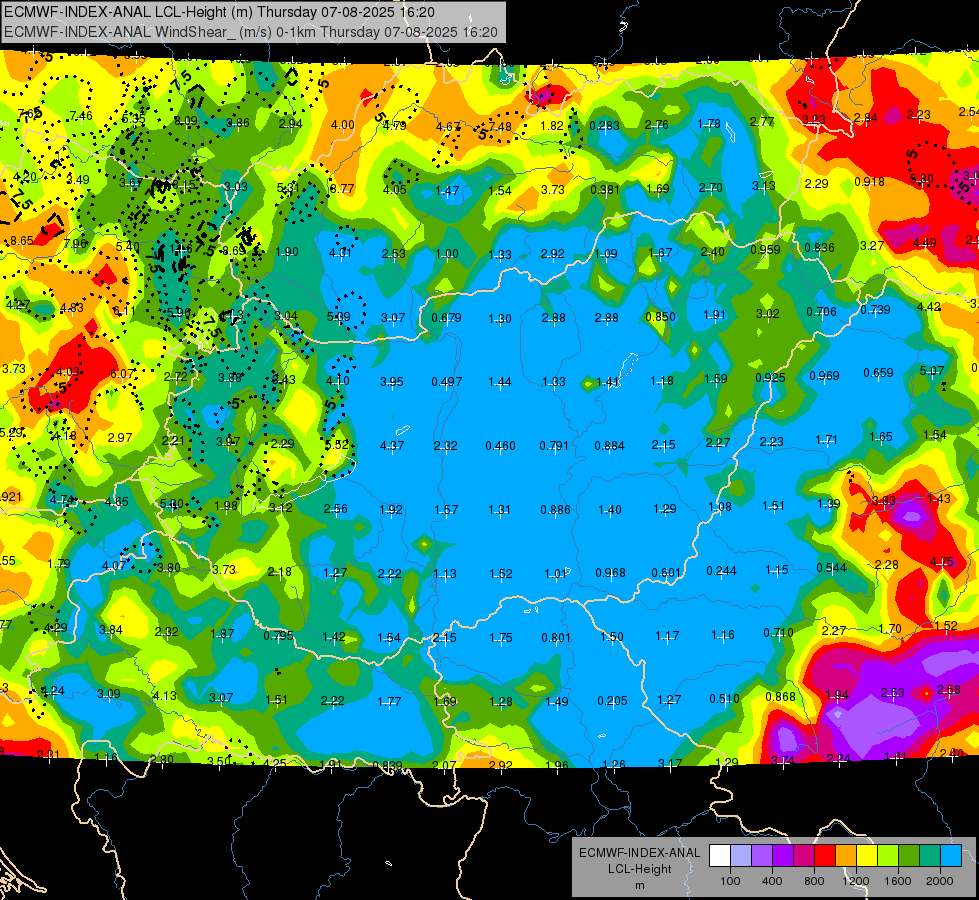Screen dimensions: 979x900
Task: Click the wind shear value 0.925
Action: pyautogui.click(x=770, y=378)
